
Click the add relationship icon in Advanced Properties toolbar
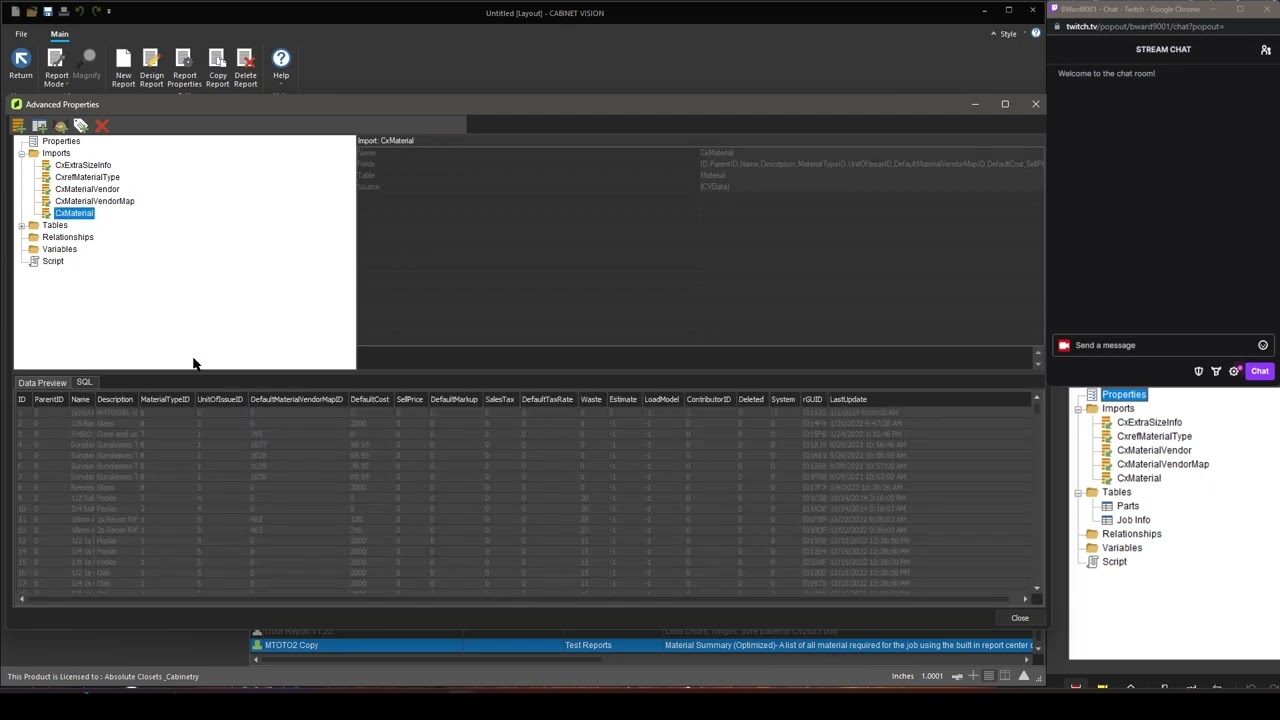[60, 126]
